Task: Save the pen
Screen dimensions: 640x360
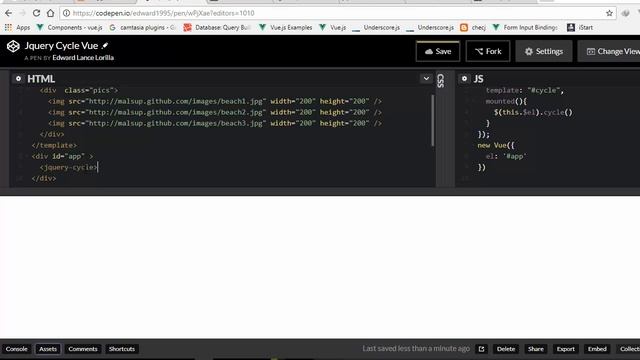Action: [x=438, y=51]
